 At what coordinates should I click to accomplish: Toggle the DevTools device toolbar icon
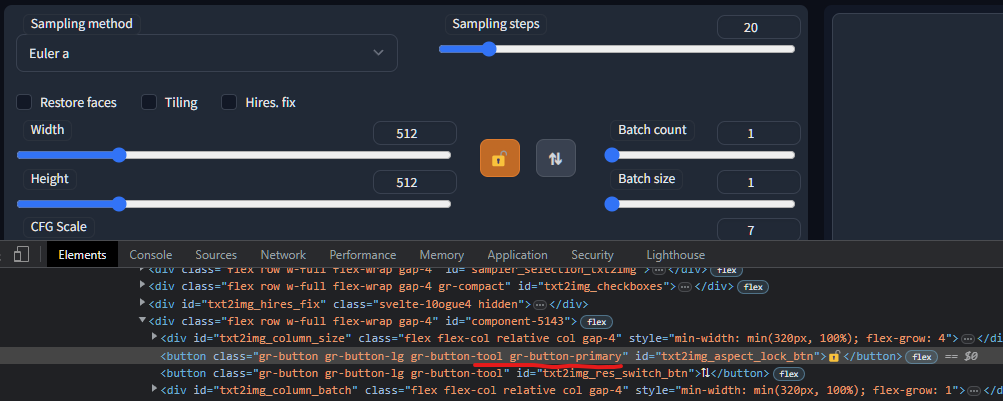click(x=22, y=255)
